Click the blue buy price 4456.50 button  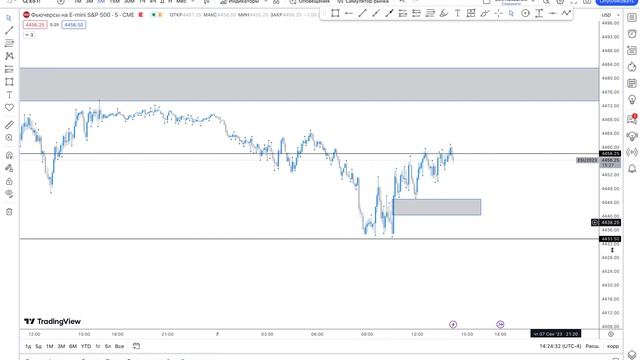click(74, 25)
